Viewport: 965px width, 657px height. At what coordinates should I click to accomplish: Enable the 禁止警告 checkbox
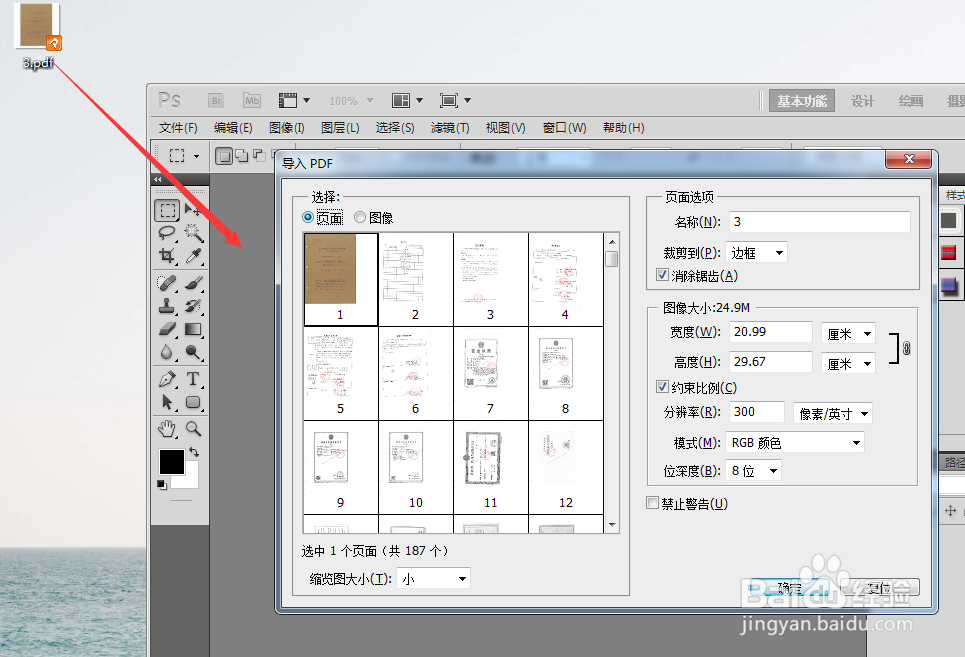(652, 503)
